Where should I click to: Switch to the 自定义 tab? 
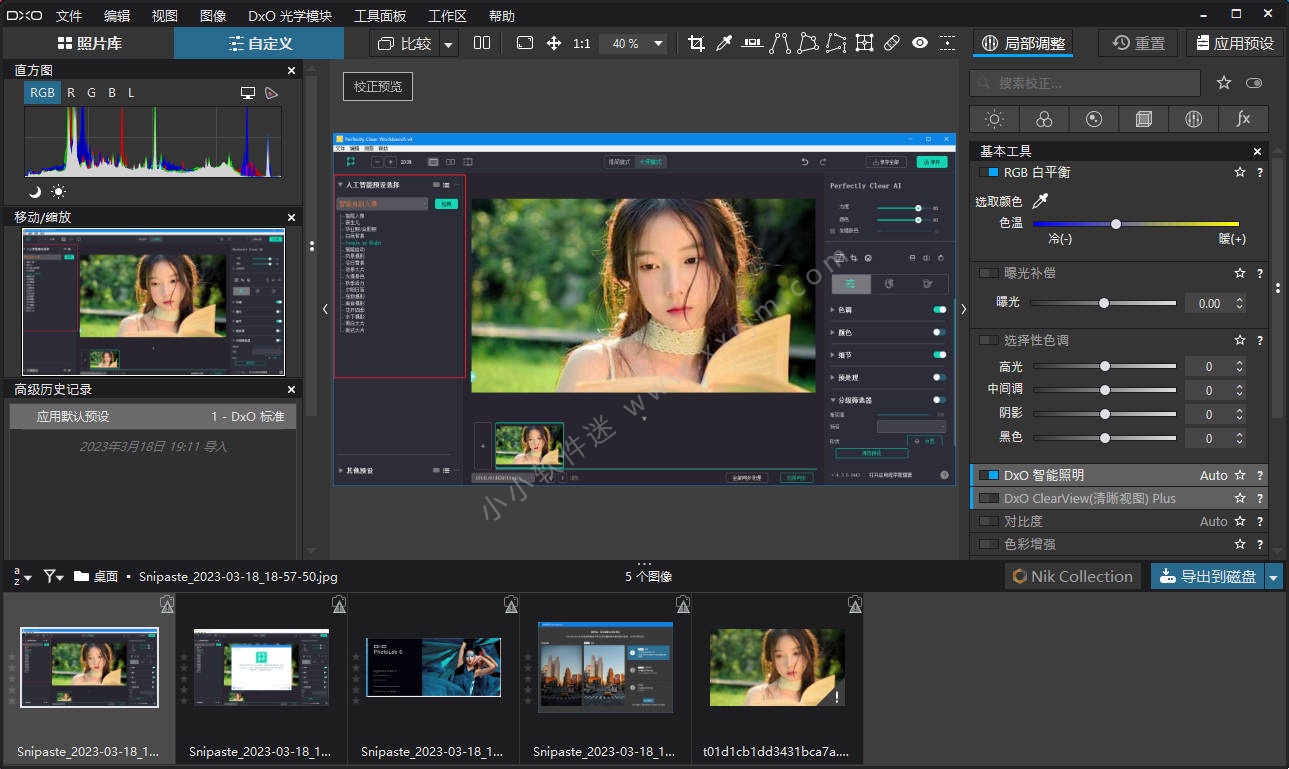click(259, 43)
